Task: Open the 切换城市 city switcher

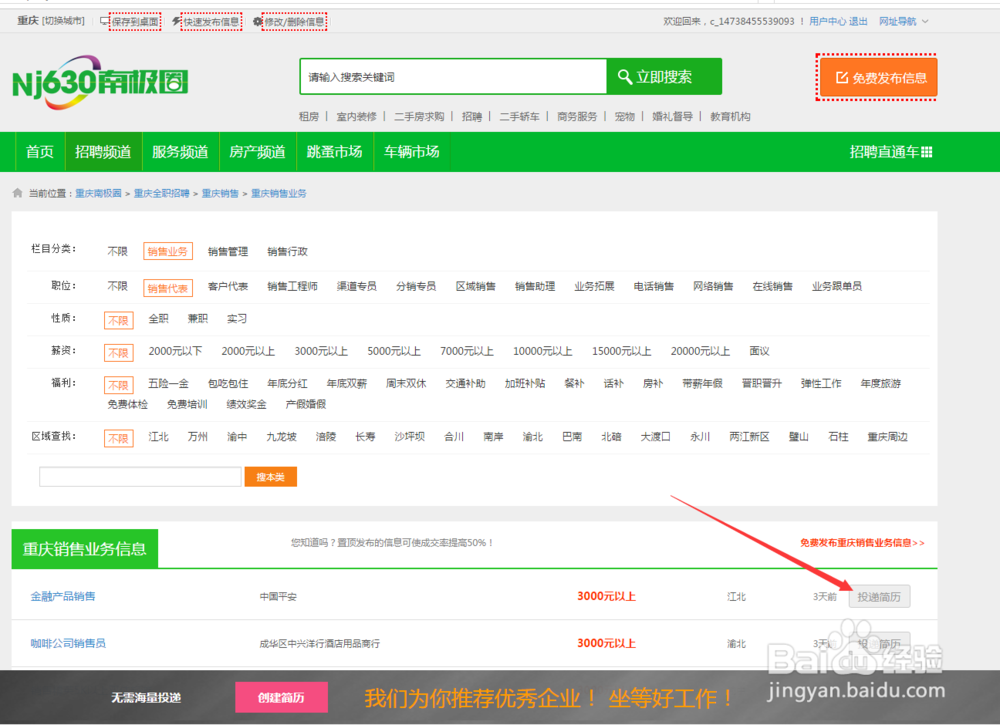Action: pyautogui.click(x=61, y=20)
